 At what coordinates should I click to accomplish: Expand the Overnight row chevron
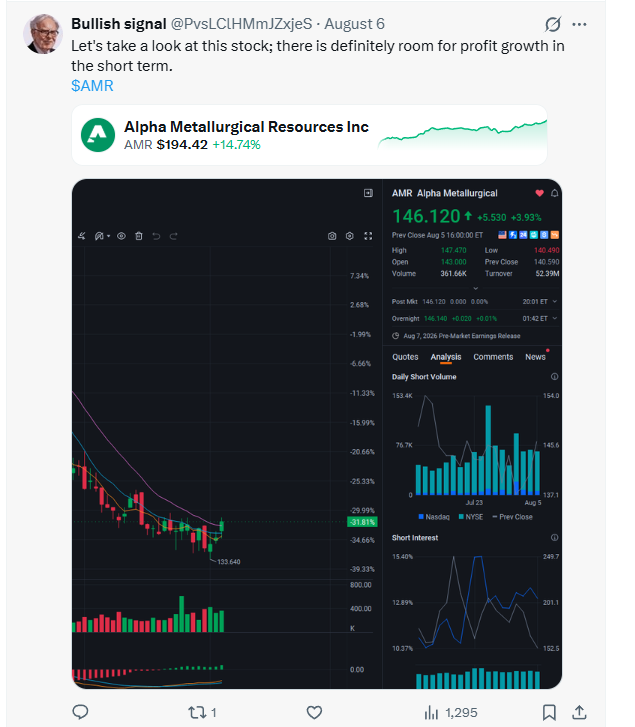pos(555,319)
